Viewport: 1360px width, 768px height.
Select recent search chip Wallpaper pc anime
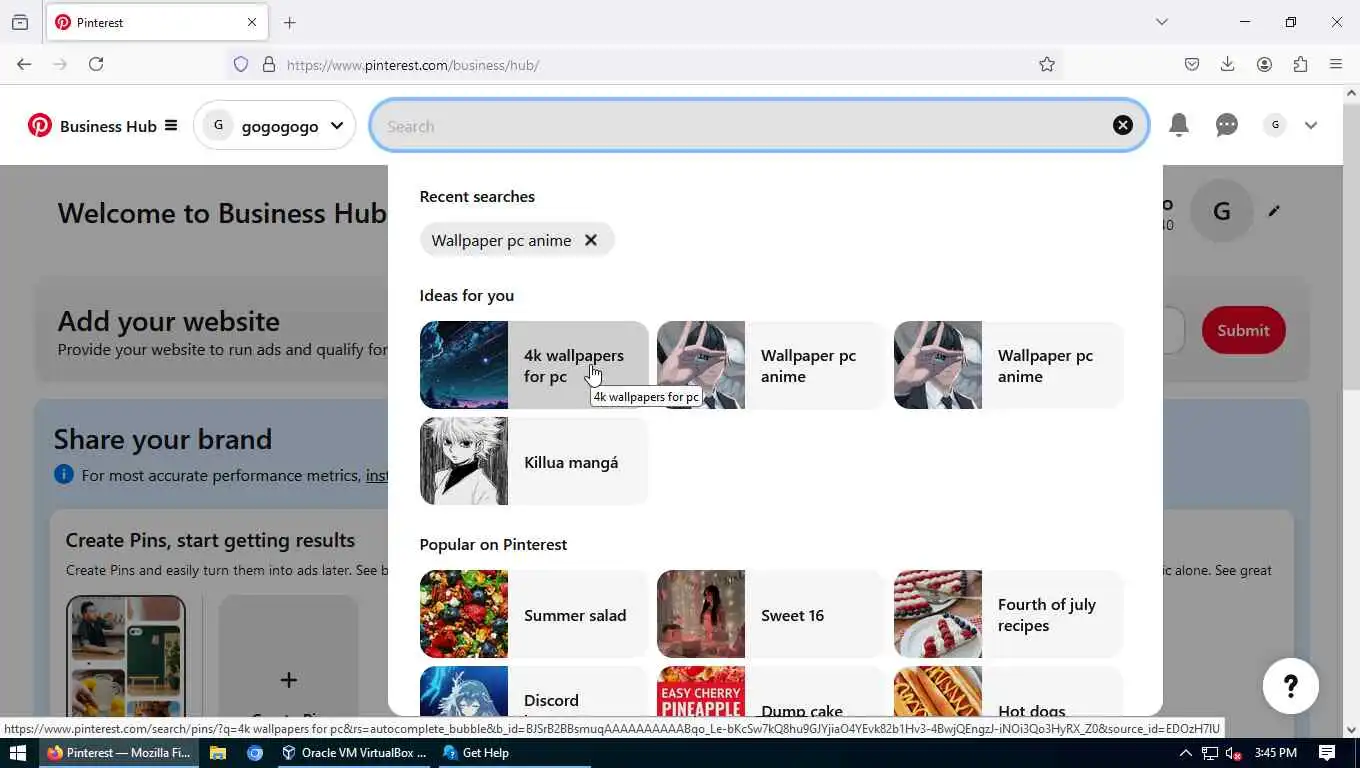pos(501,240)
